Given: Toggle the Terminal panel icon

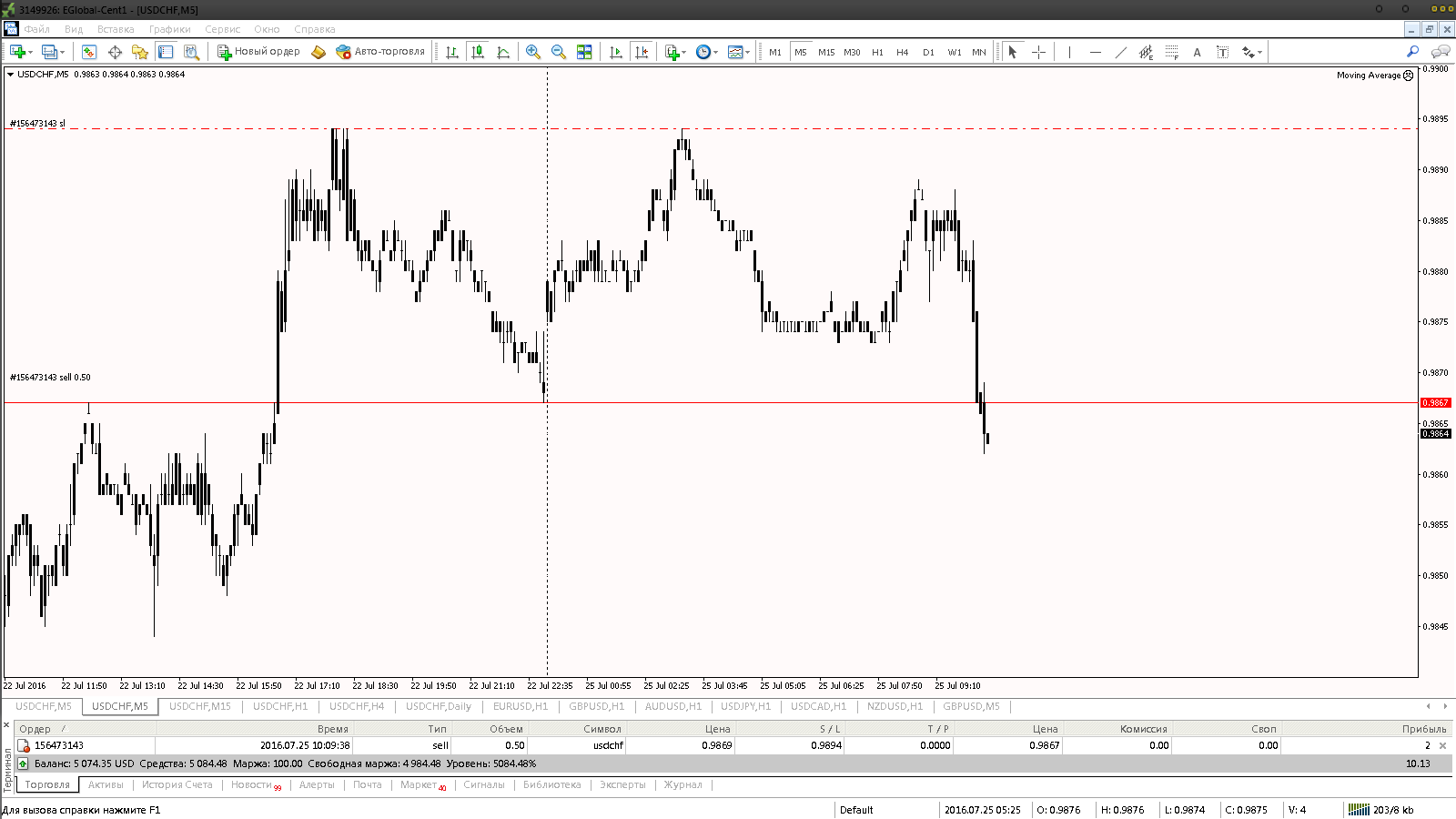Looking at the screenshot, I should tap(166, 52).
